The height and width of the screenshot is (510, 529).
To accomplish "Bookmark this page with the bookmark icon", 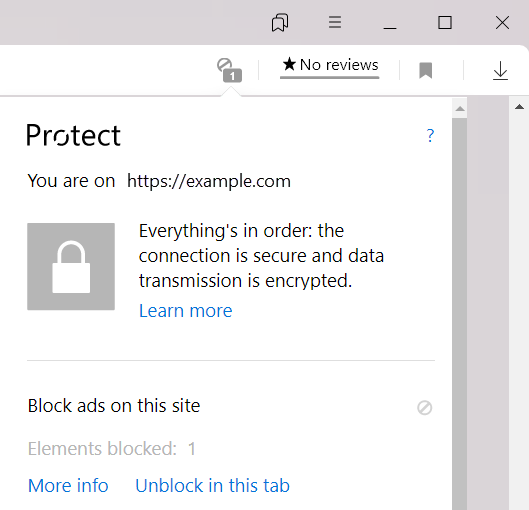I will (x=425, y=70).
